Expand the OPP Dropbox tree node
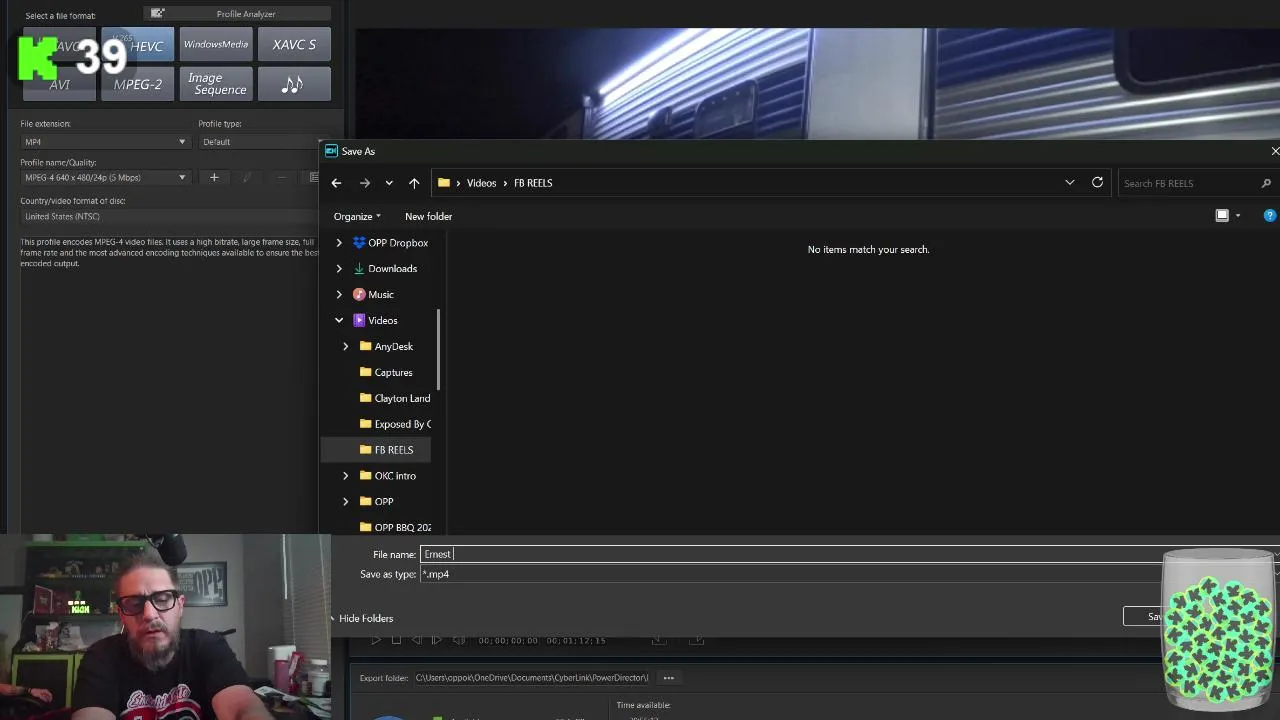The height and width of the screenshot is (720, 1280). point(339,243)
